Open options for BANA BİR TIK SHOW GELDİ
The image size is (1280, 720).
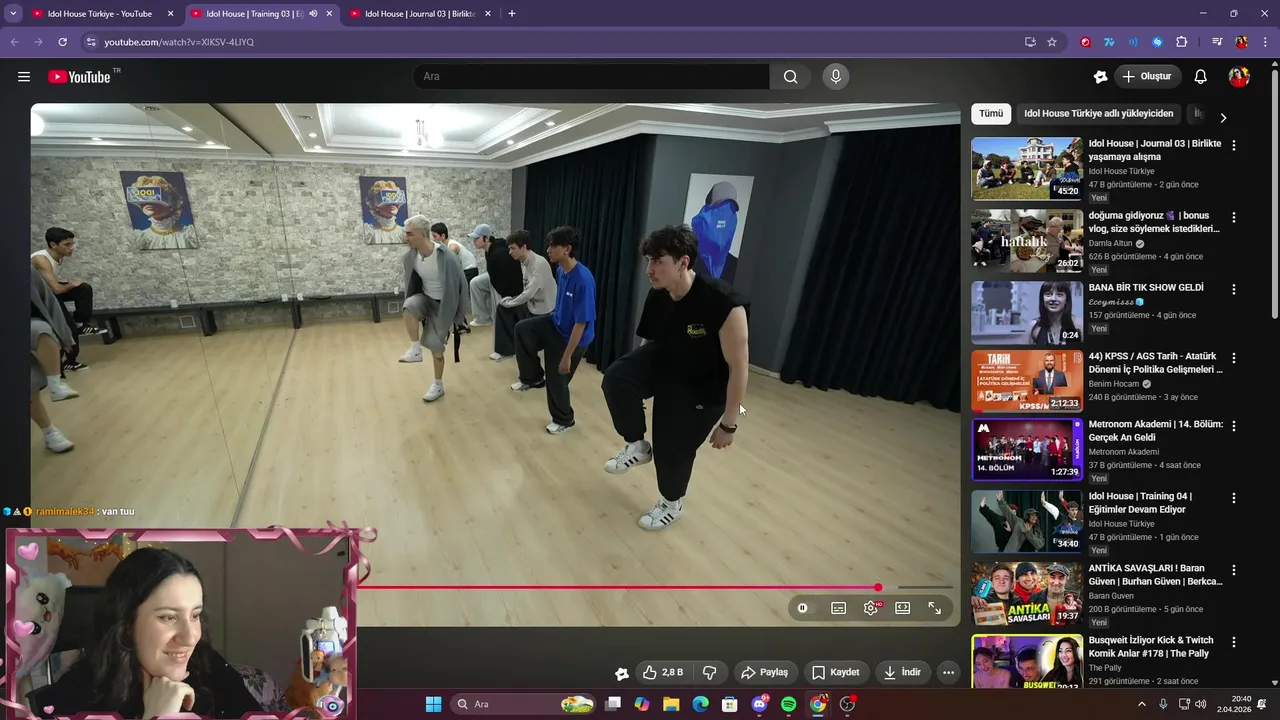(1234, 289)
